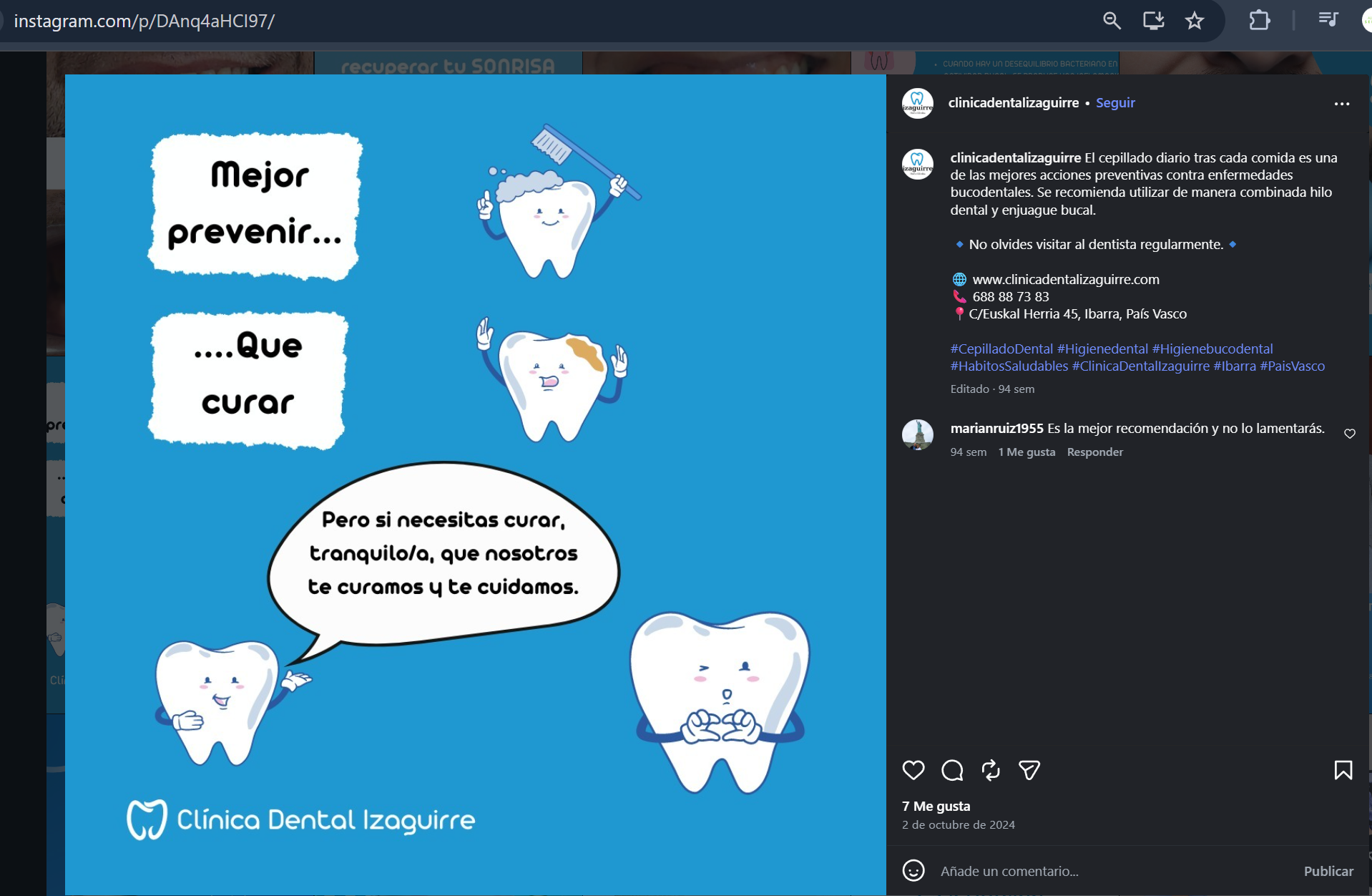Open the #PaisVasco hashtag
The height and width of the screenshot is (896, 1372).
(1293, 366)
